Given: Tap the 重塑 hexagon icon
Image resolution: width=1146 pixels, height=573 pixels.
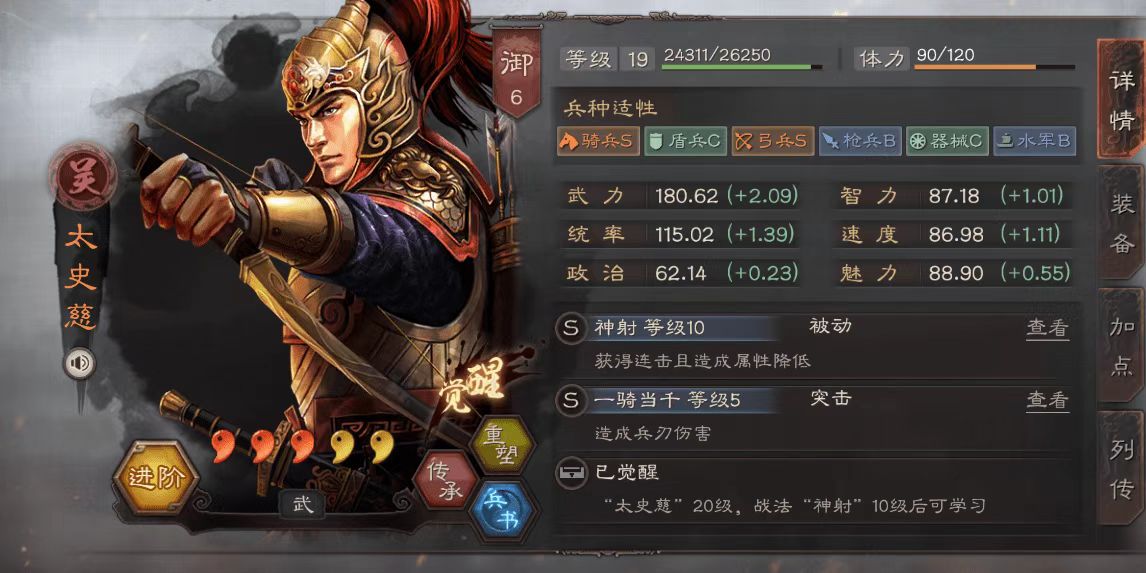Looking at the screenshot, I should 501,444.
